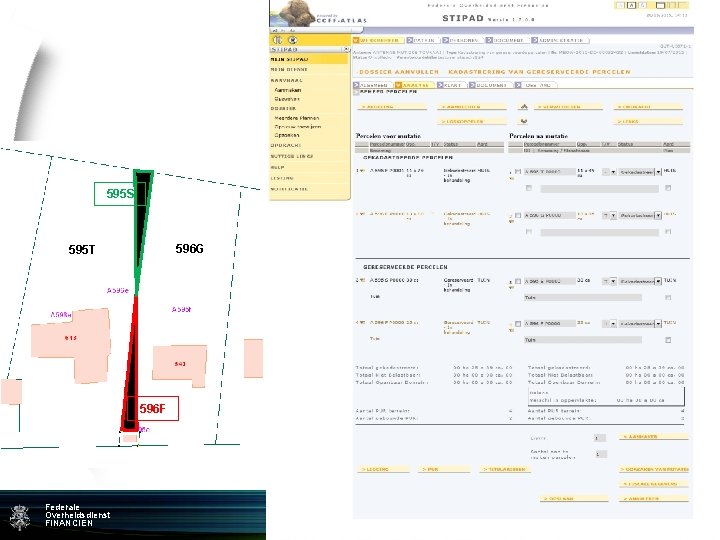Click the arrow icon on the Werkscherm tab
The height and width of the screenshot is (540, 720).
click(355, 40)
